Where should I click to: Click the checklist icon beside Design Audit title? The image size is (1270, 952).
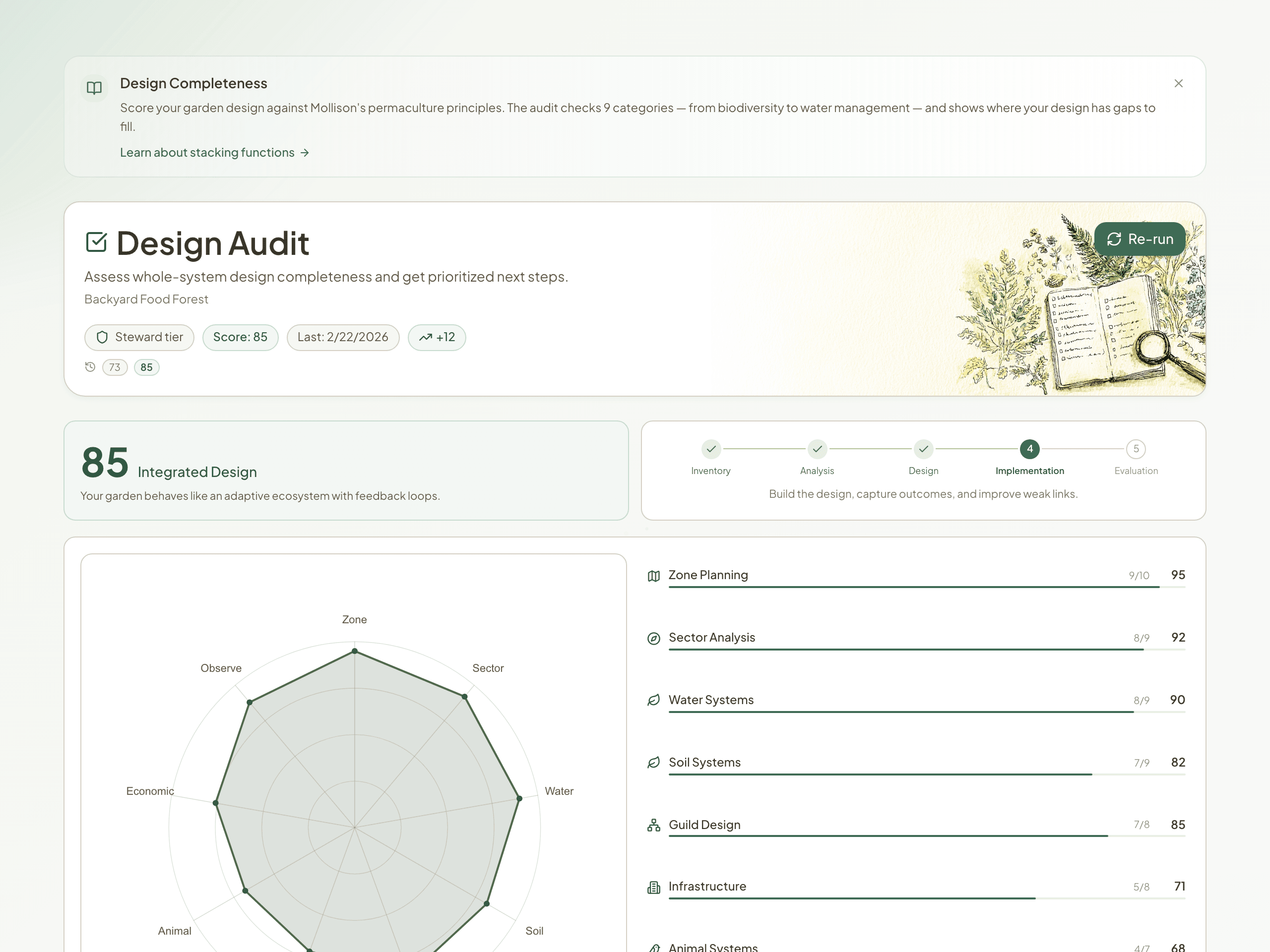coord(96,242)
